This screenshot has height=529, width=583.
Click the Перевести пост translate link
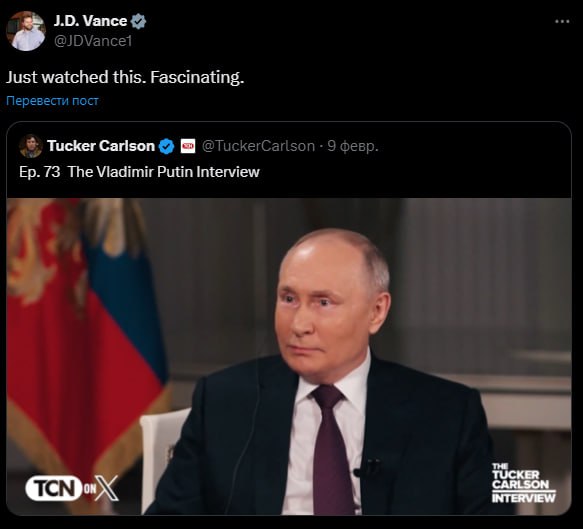click(x=52, y=101)
